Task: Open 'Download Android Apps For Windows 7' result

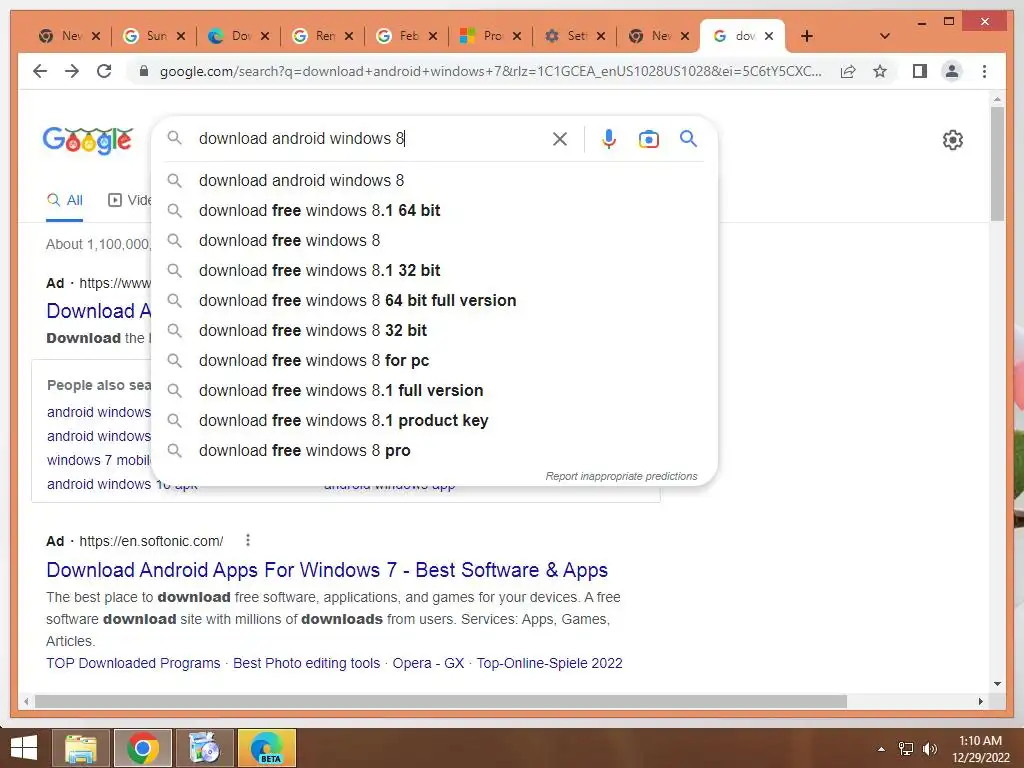Action: click(327, 570)
